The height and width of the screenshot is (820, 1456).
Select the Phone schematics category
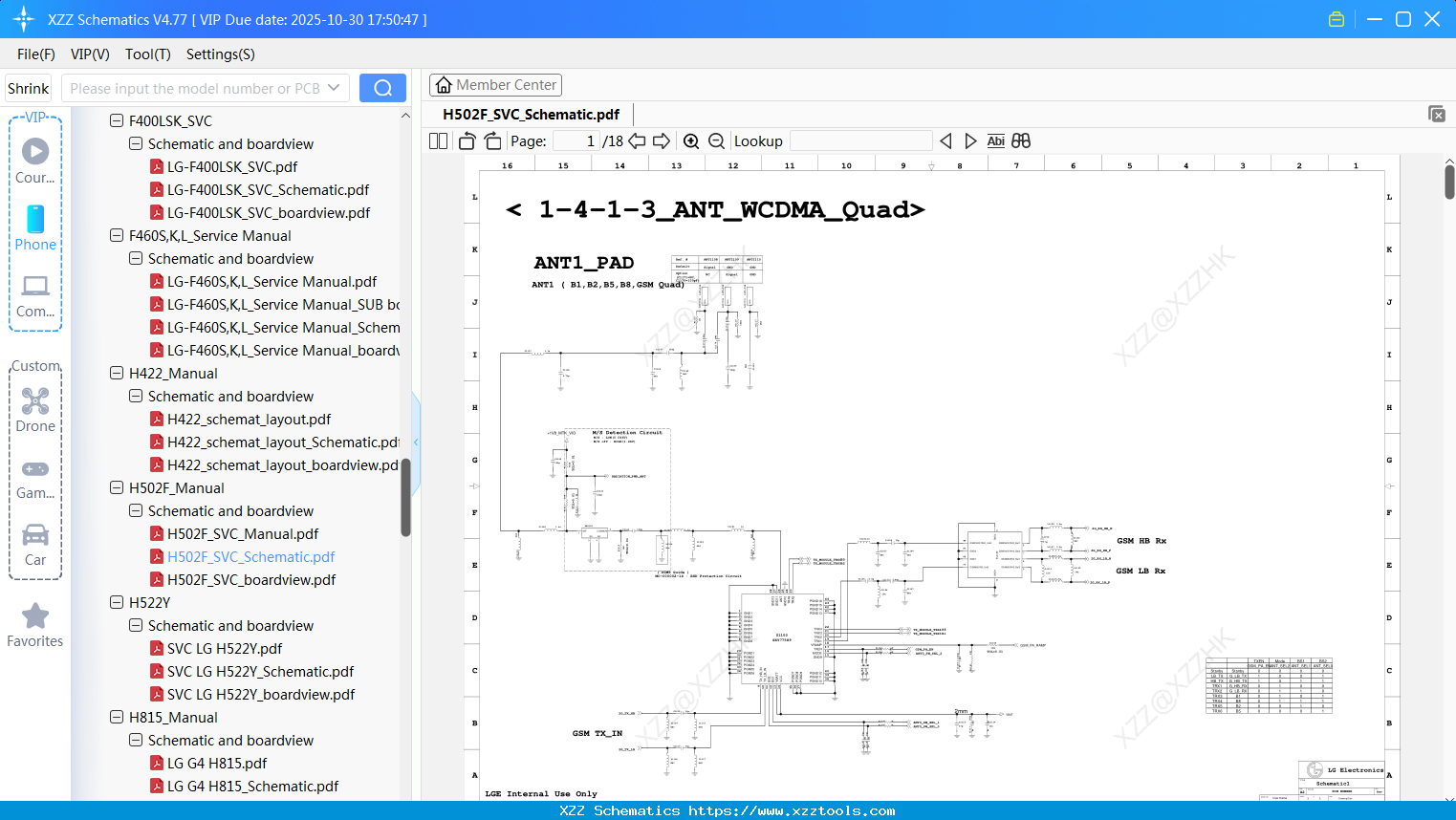(x=34, y=229)
